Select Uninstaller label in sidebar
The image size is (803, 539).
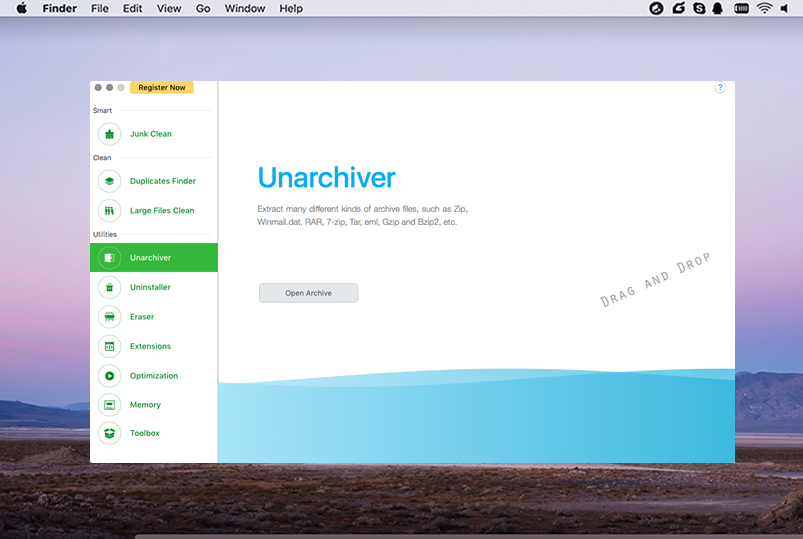point(150,287)
